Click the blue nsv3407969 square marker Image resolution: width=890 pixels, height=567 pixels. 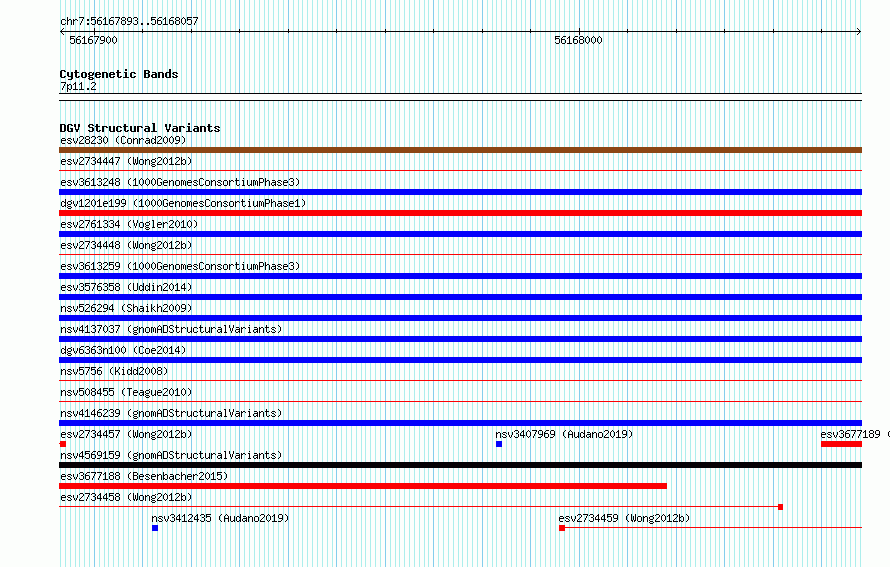pyautogui.click(x=499, y=444)
